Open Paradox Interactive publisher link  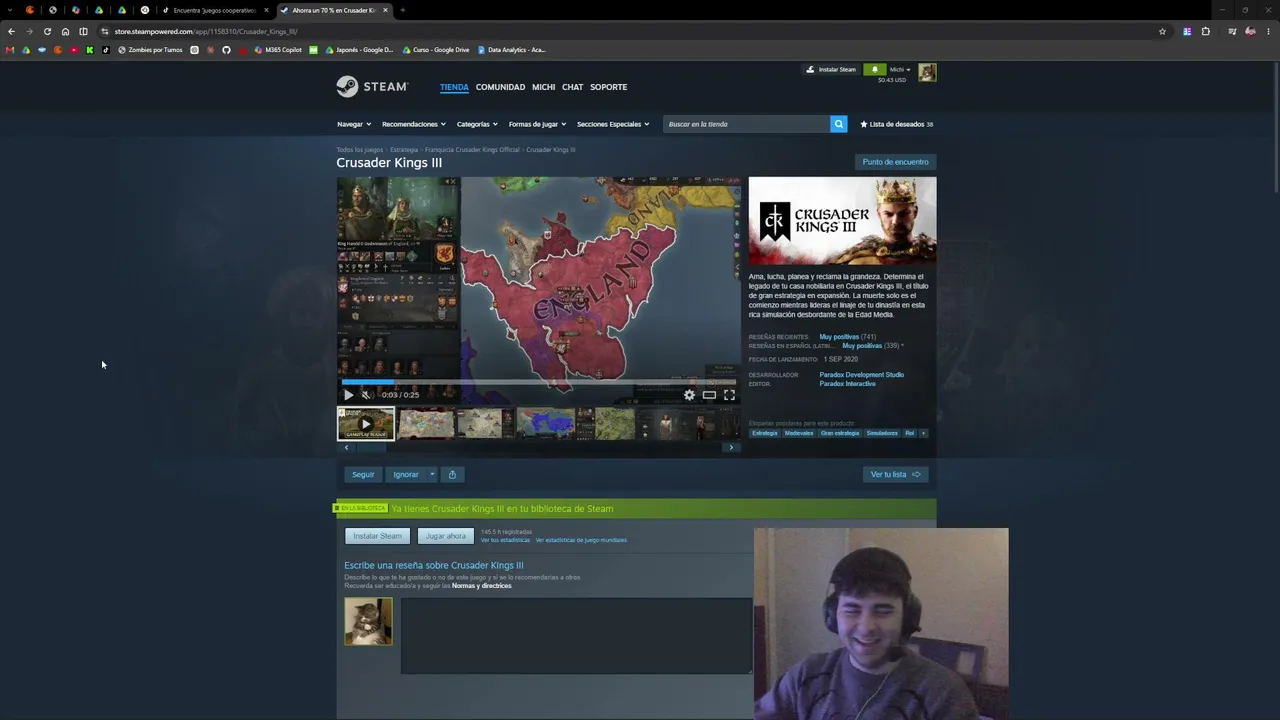point(847,384)
